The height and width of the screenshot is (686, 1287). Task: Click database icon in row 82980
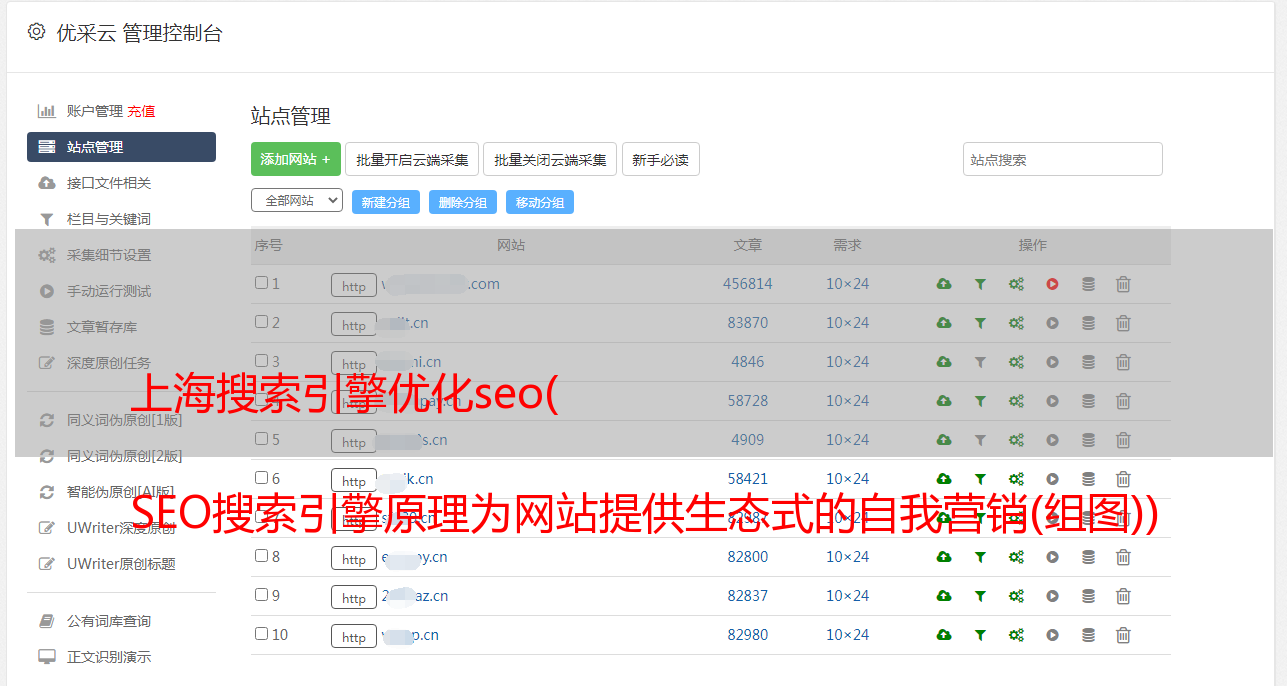click(x=1088, y=635)
